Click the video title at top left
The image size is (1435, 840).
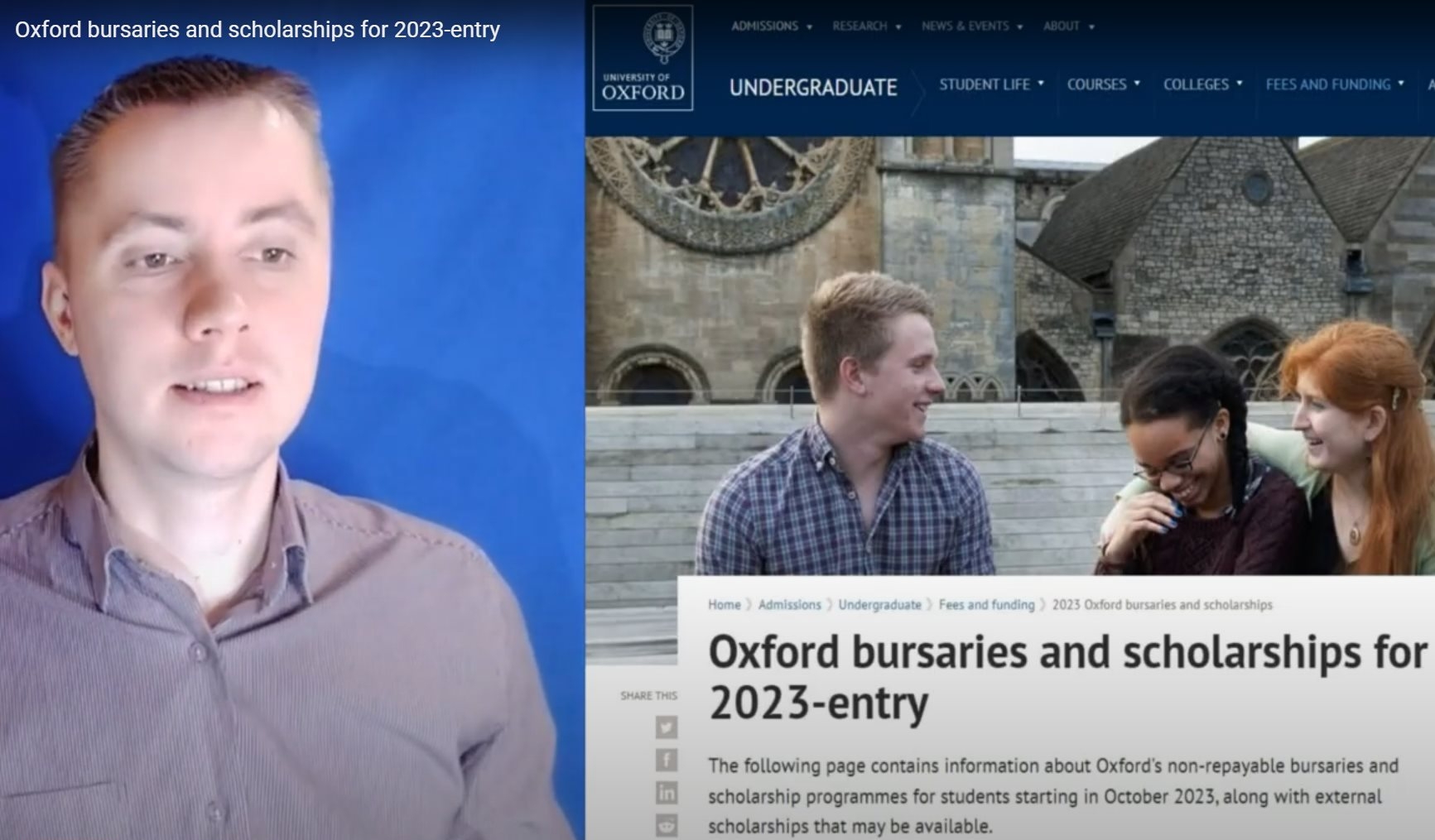tap(258, 30)
